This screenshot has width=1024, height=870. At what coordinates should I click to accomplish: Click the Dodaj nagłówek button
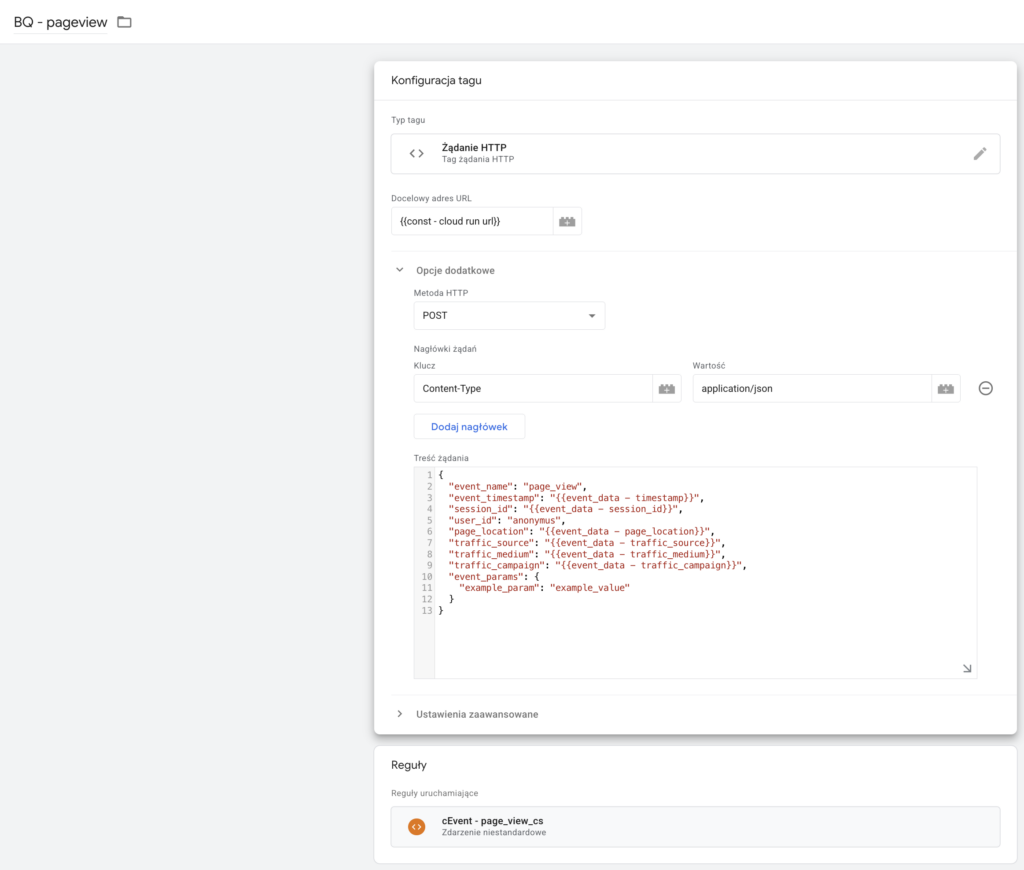(x=469, y=427)
